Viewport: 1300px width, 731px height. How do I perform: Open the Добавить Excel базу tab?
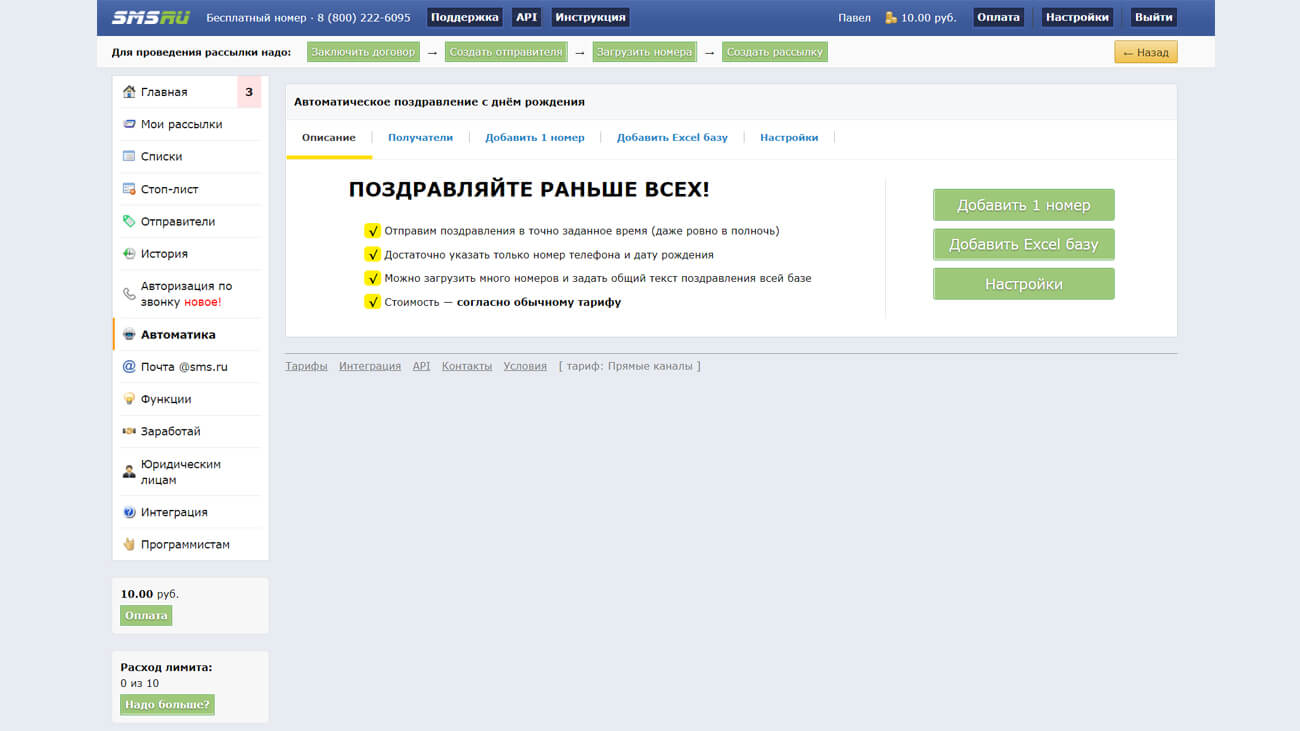tap(672, 138)
